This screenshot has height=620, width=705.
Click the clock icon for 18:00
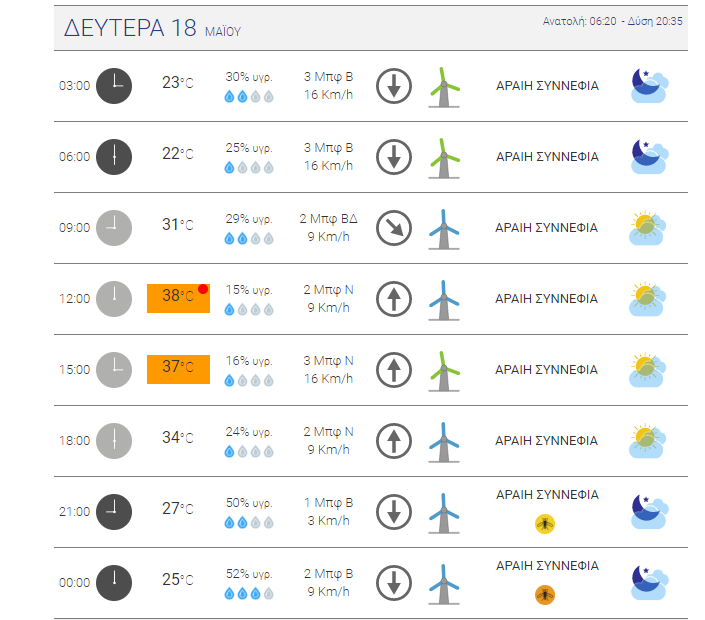click(x=114, y=441)
